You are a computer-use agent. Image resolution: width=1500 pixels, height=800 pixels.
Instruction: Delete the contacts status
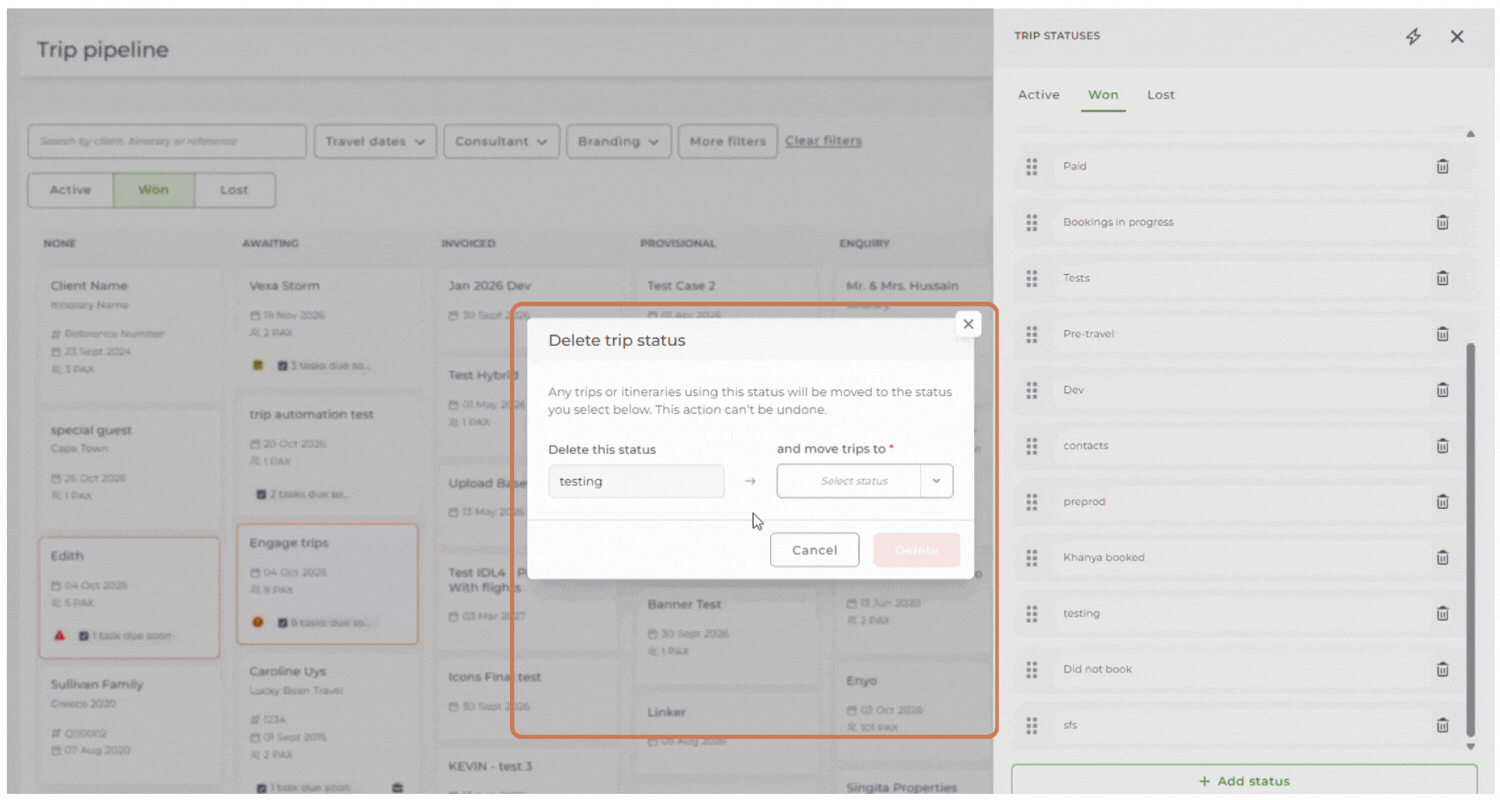(1442, 446)
